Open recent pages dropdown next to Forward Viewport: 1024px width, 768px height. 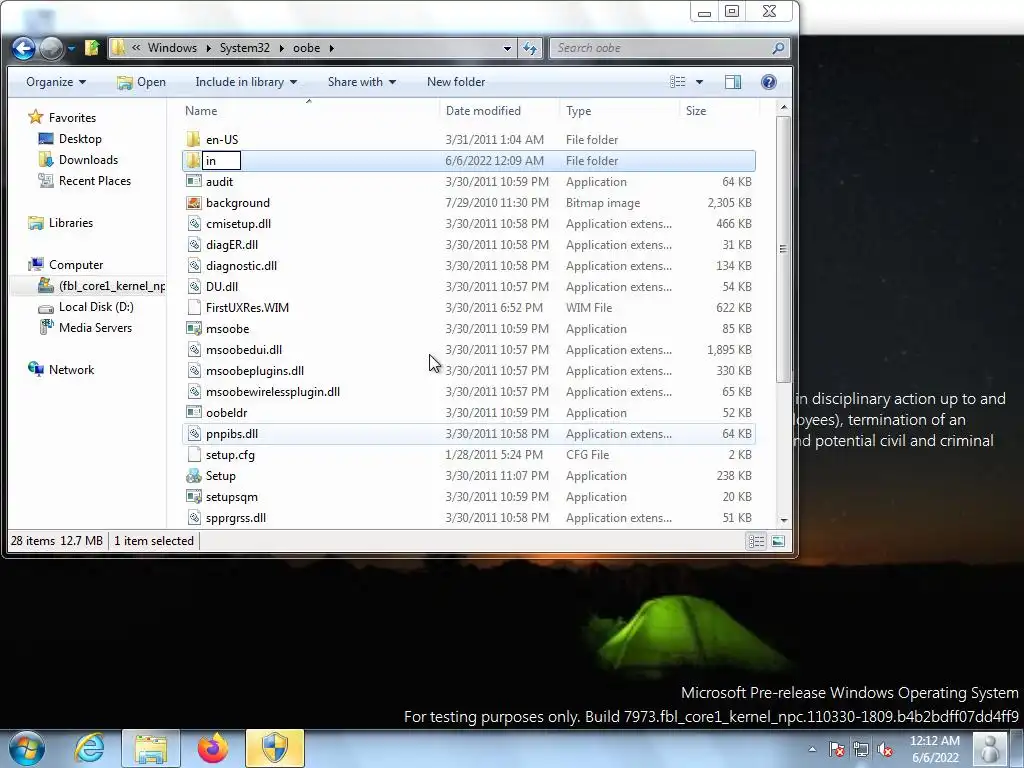click(71, 48)
